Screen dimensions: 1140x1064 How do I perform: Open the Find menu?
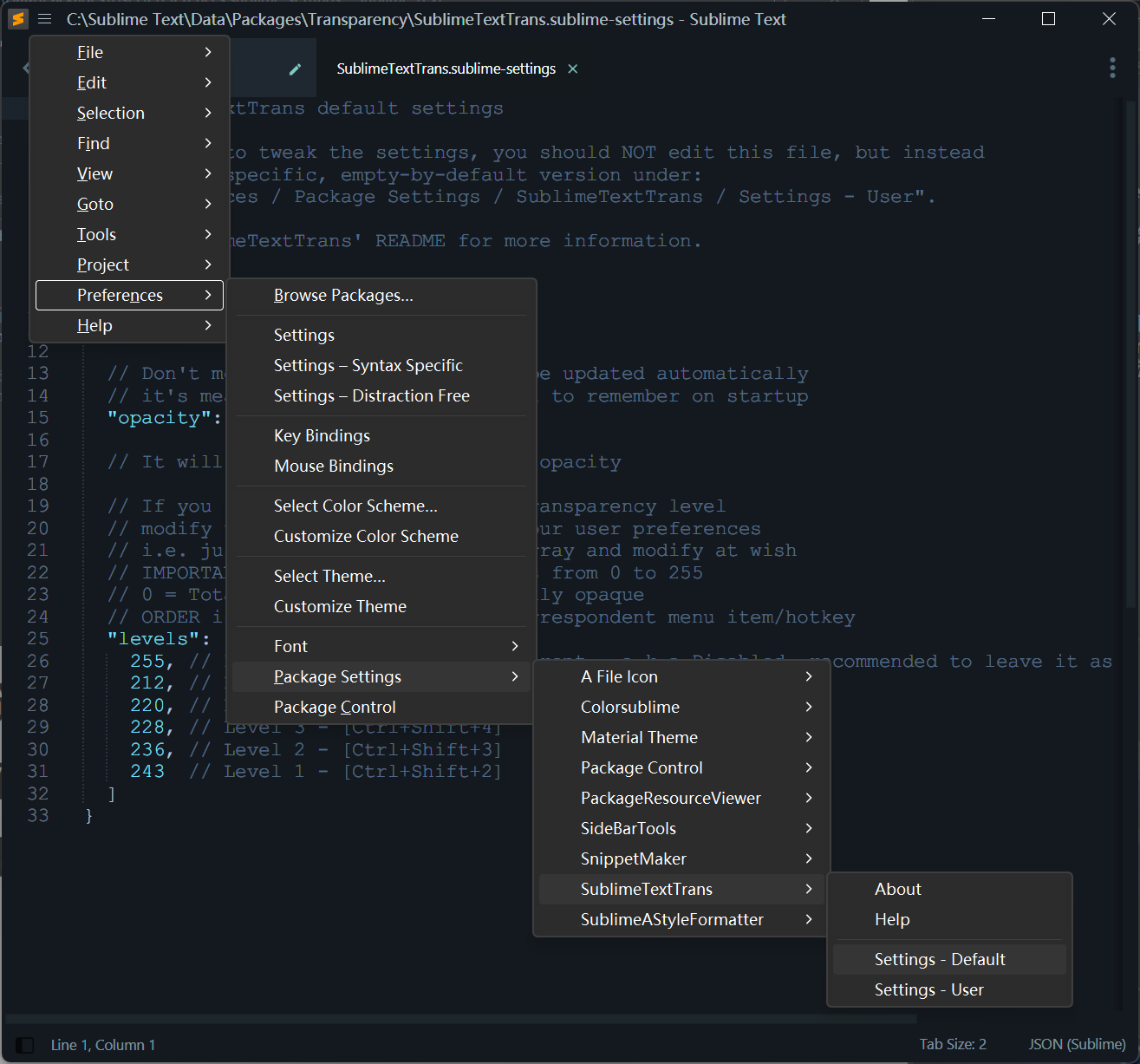pyautogui.click(x=129, y=143)
